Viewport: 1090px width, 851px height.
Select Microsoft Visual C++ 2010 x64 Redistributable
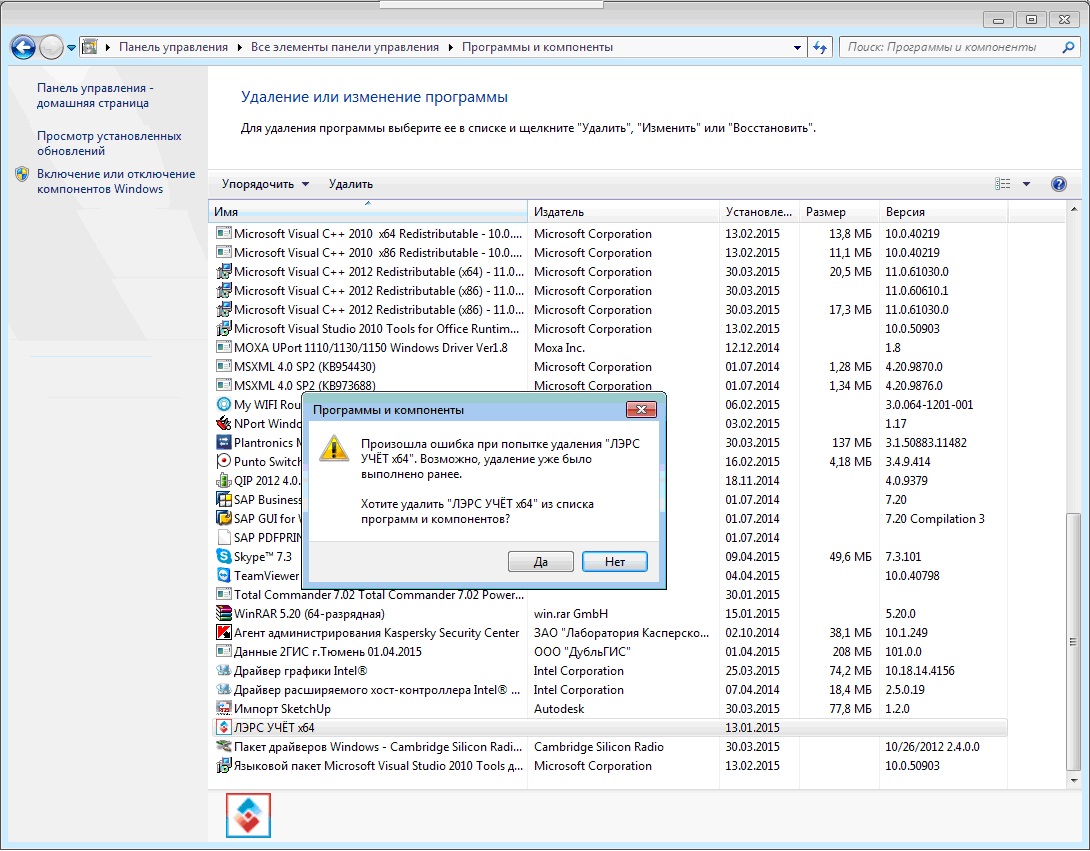click(x=608, y=234)
